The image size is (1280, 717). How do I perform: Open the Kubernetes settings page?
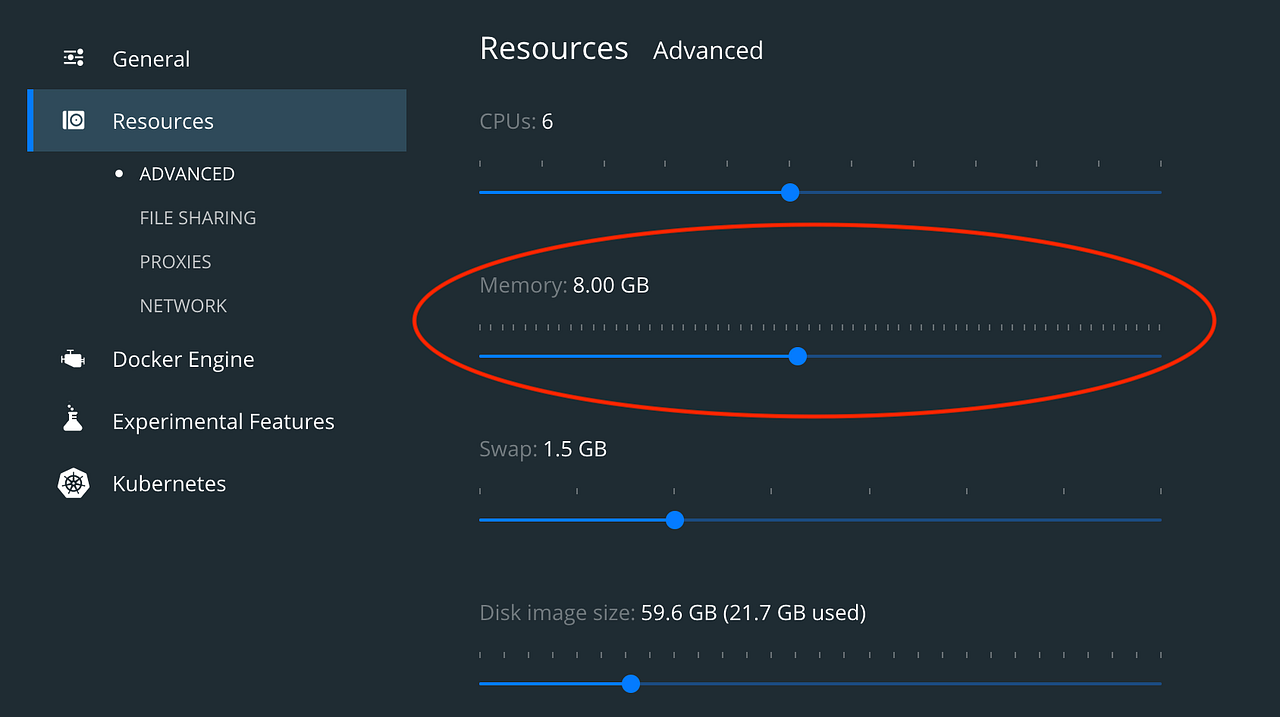pyautogui.click(x=169, y=483)
